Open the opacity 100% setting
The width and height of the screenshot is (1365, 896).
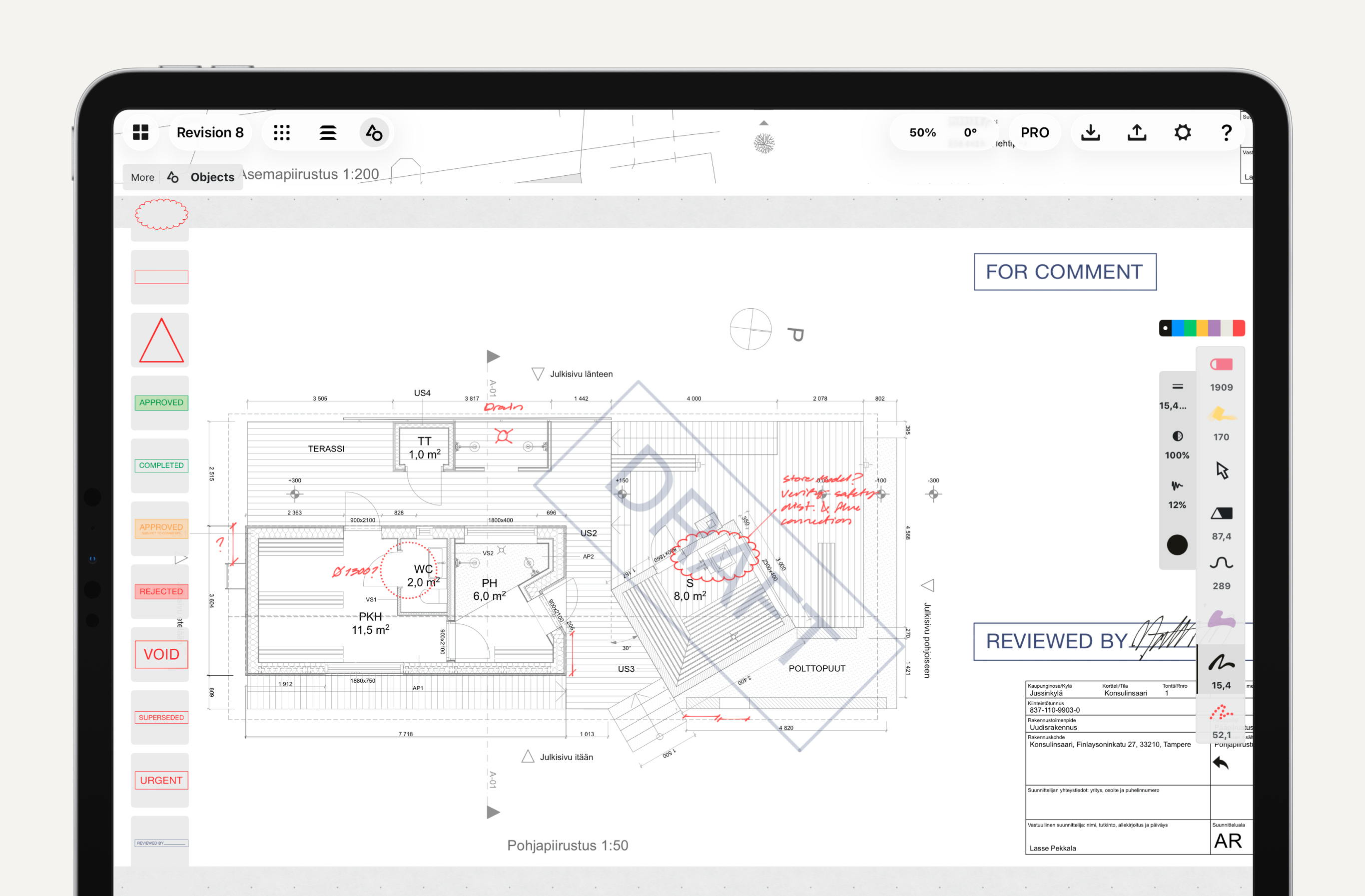click(x=1177, y=445)
